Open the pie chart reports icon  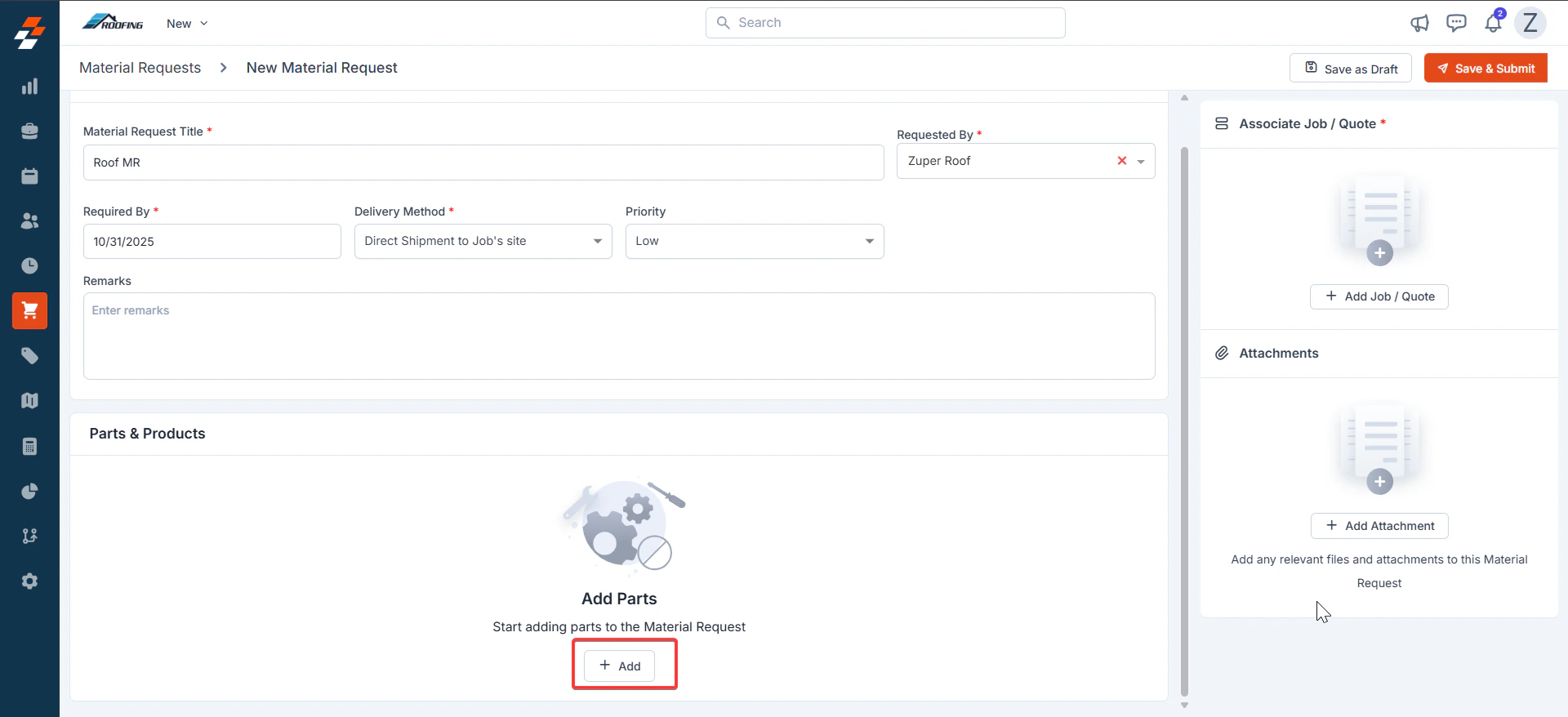pyautogui.click(x=29, y=491)
